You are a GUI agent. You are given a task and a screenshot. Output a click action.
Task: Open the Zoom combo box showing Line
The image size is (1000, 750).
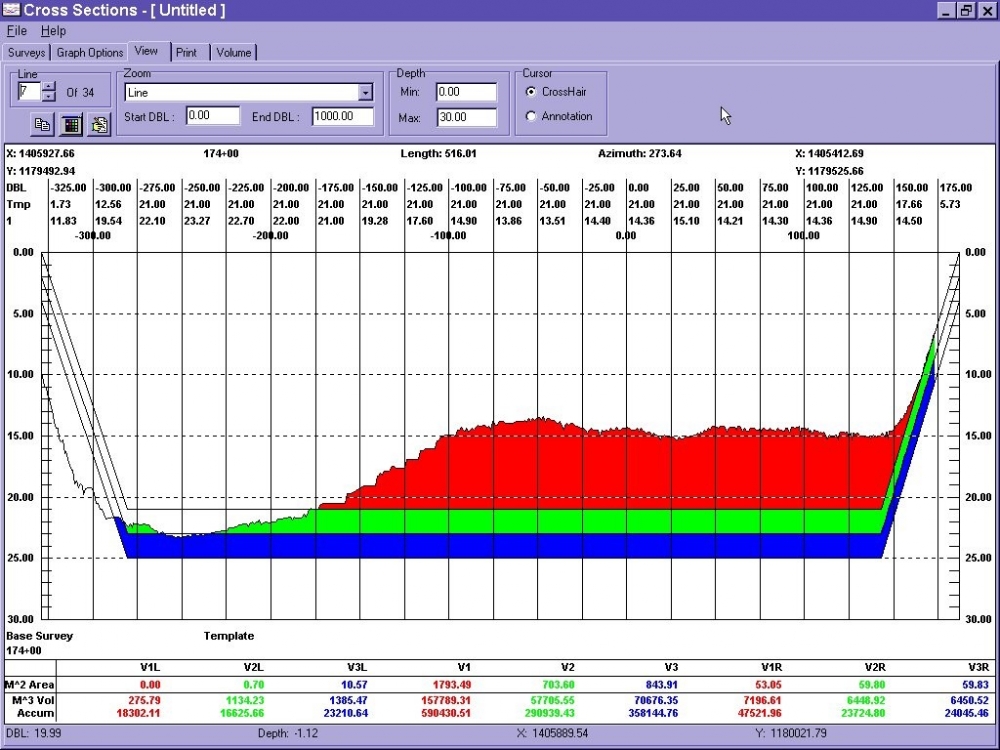[x=249, y=92]
